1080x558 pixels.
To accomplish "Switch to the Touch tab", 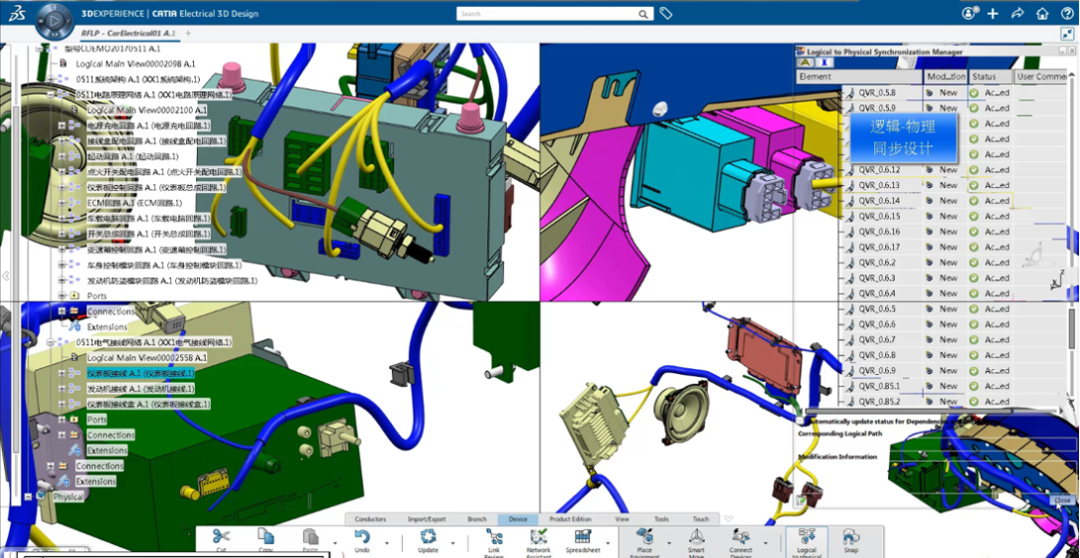I will point(700,519).
